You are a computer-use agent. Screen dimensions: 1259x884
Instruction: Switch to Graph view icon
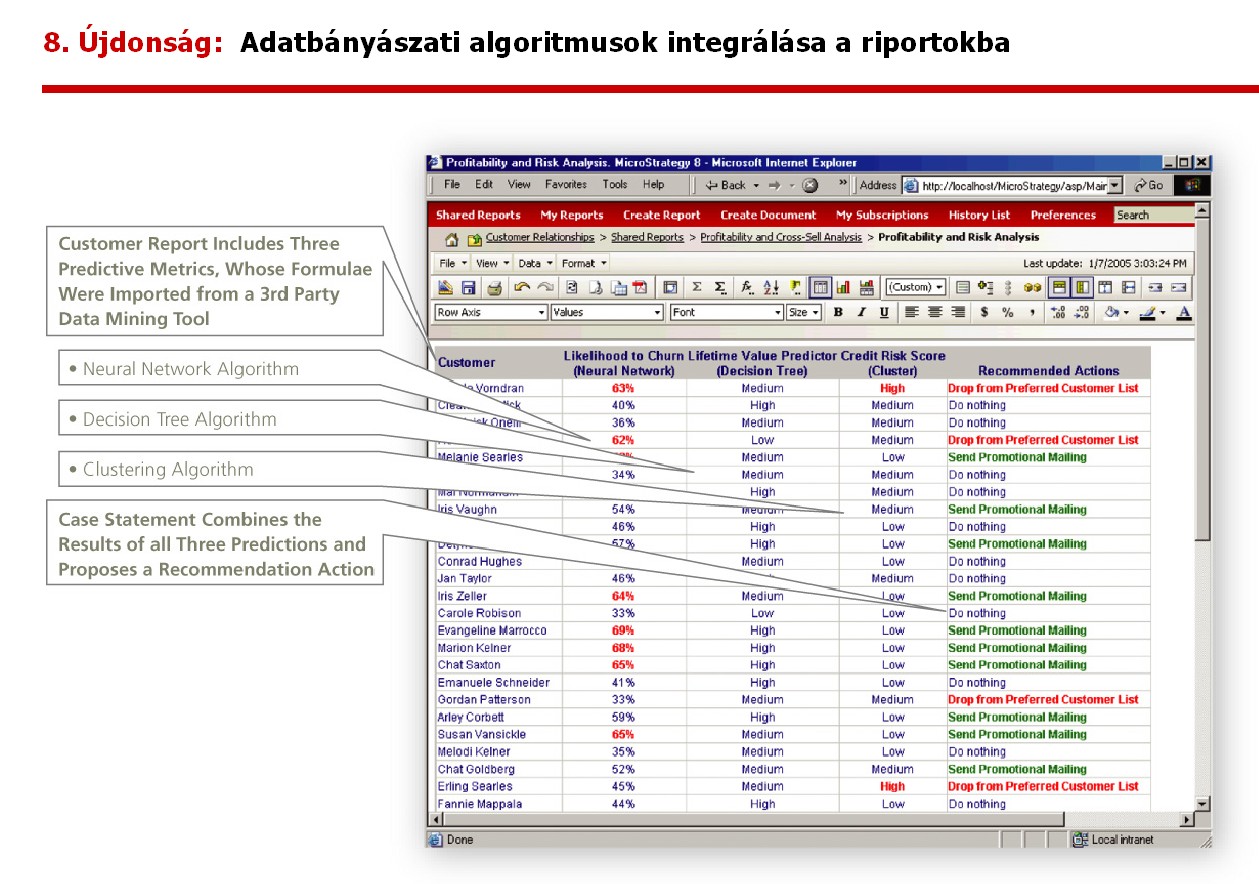coord(843,287)
